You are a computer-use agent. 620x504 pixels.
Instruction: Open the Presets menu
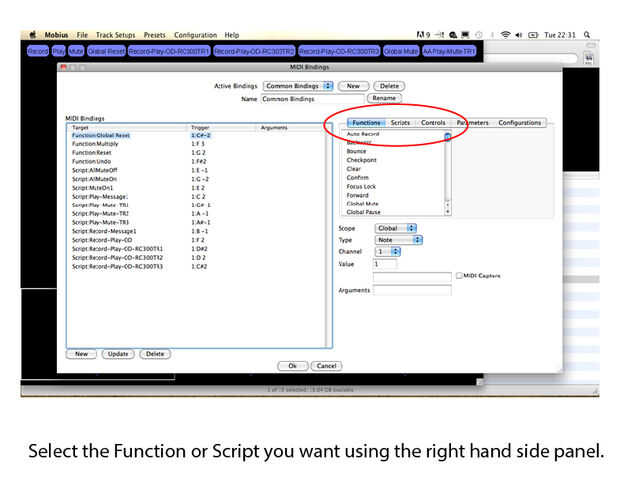[155, 35]
